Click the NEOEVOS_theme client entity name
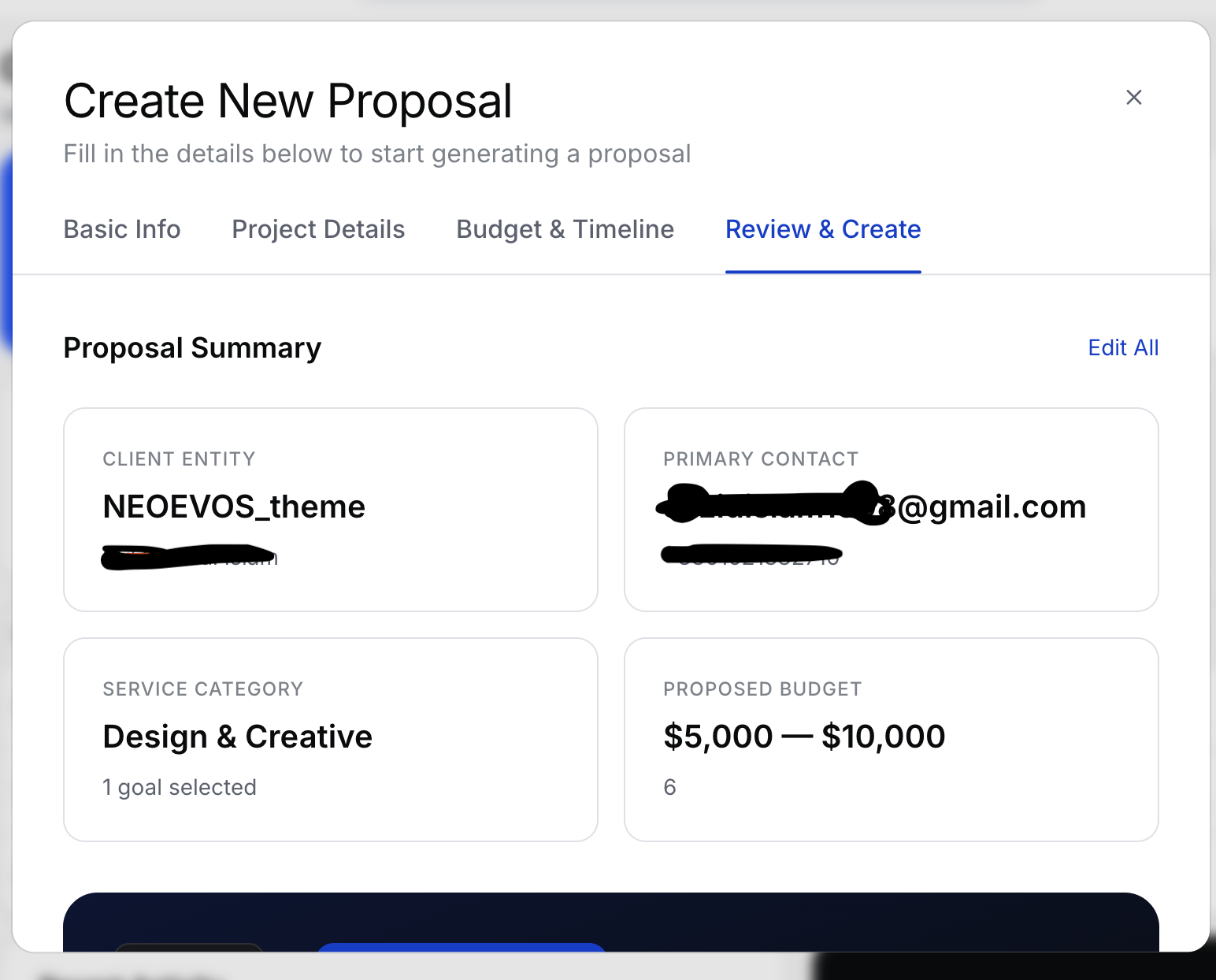The width and height of the screenshot is (1216, 980). click(234, 507)
